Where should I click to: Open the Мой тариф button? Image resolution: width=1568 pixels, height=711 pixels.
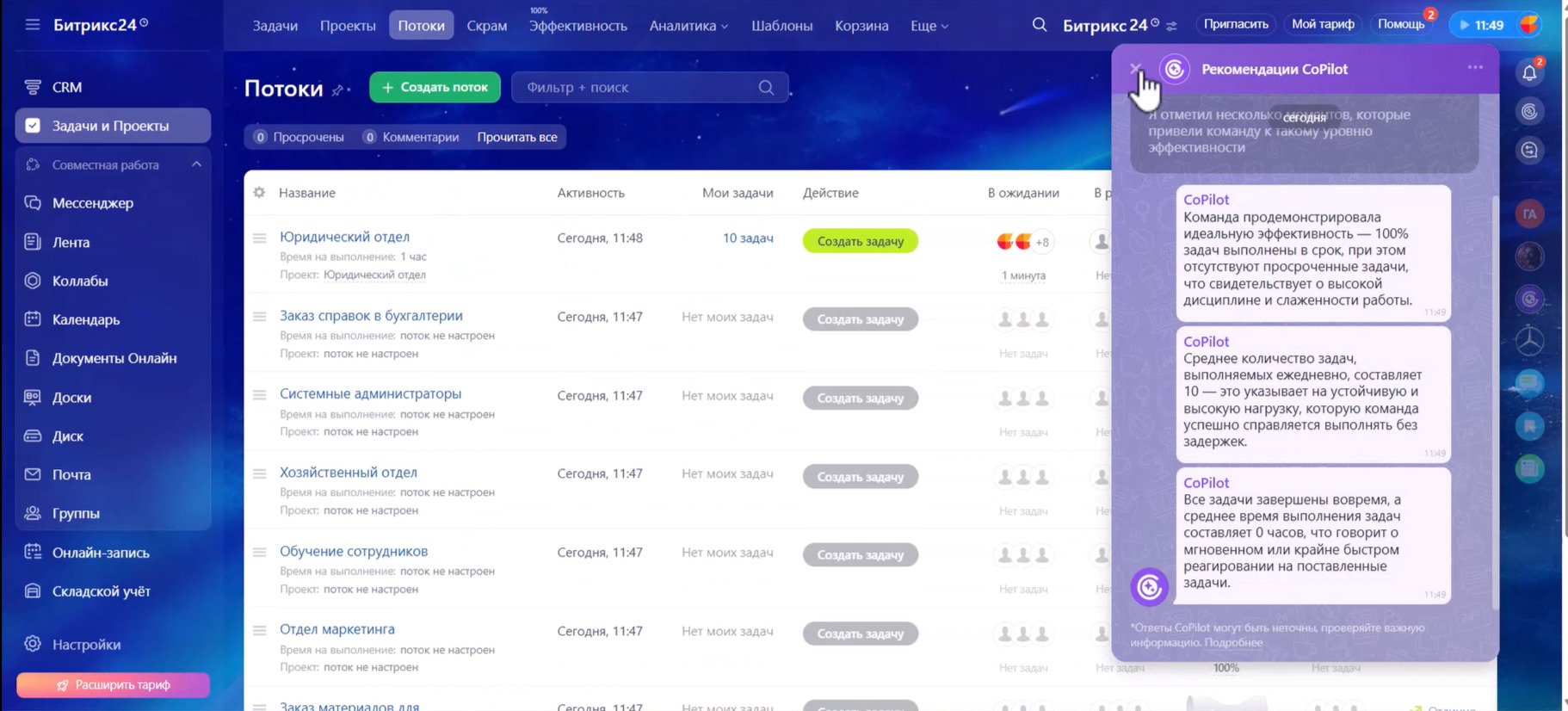pos(1323,24)
